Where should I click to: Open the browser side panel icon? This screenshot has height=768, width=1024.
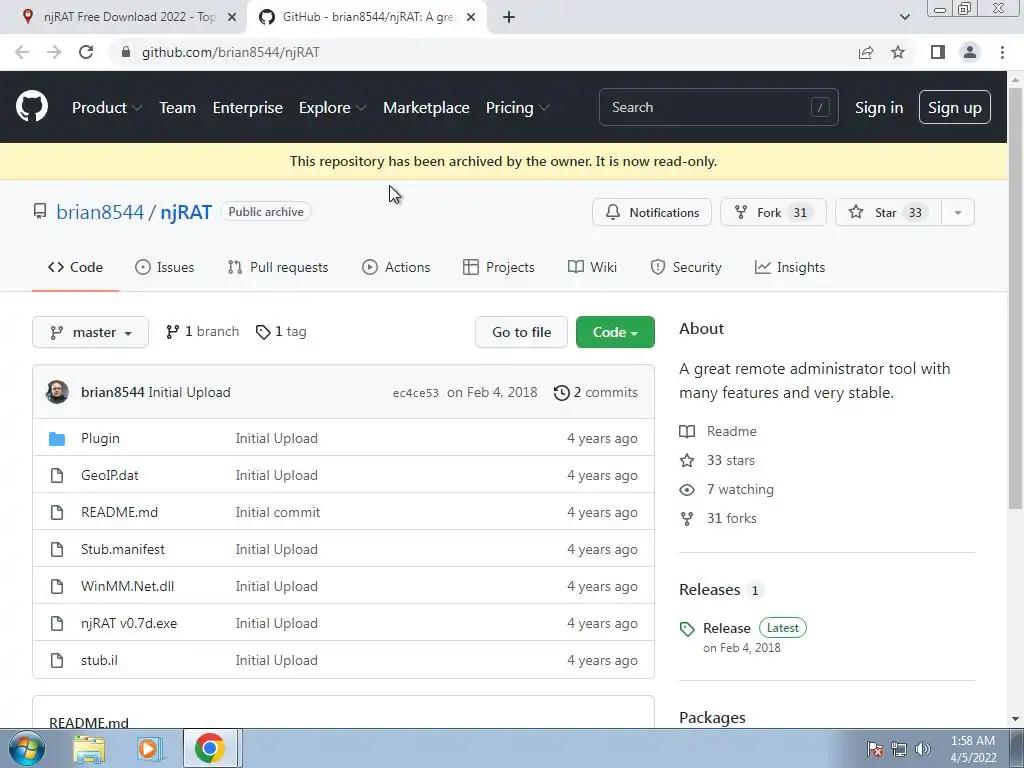[x=938, y=52]
